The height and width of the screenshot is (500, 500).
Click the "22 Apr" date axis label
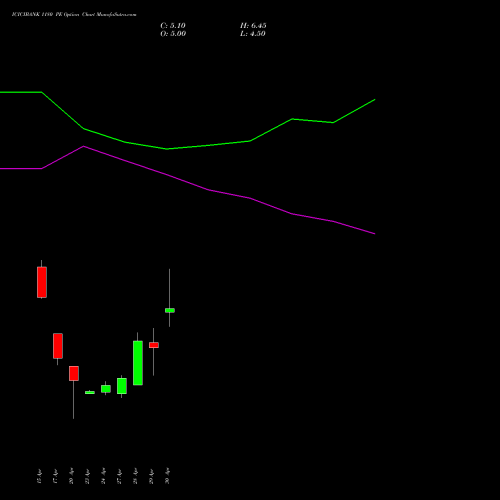point(87,476)
